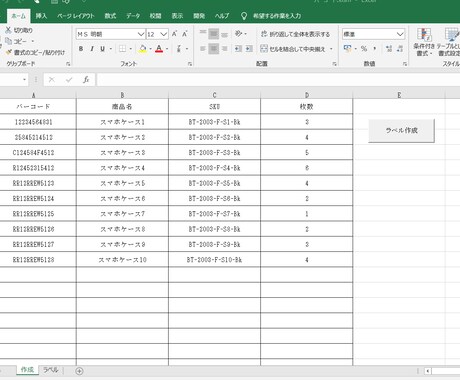This screenshot has height=380, width=460.
Task: Open the font size 12 dropdown
Action: (x=163, y=34)
